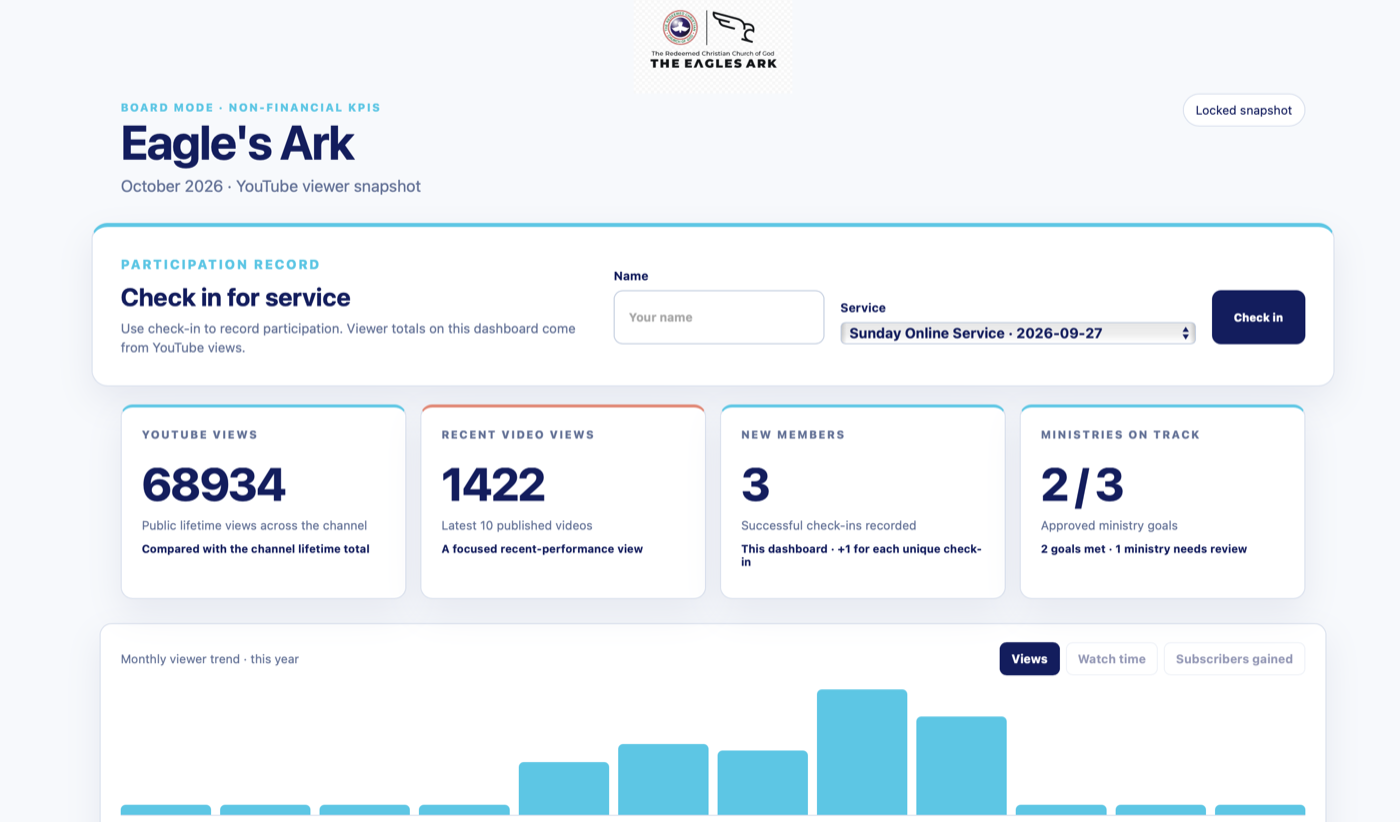Viewport: 1400px width, 822px height.
Task: Click the YouTube Views card value 68934
Action: 214,485
